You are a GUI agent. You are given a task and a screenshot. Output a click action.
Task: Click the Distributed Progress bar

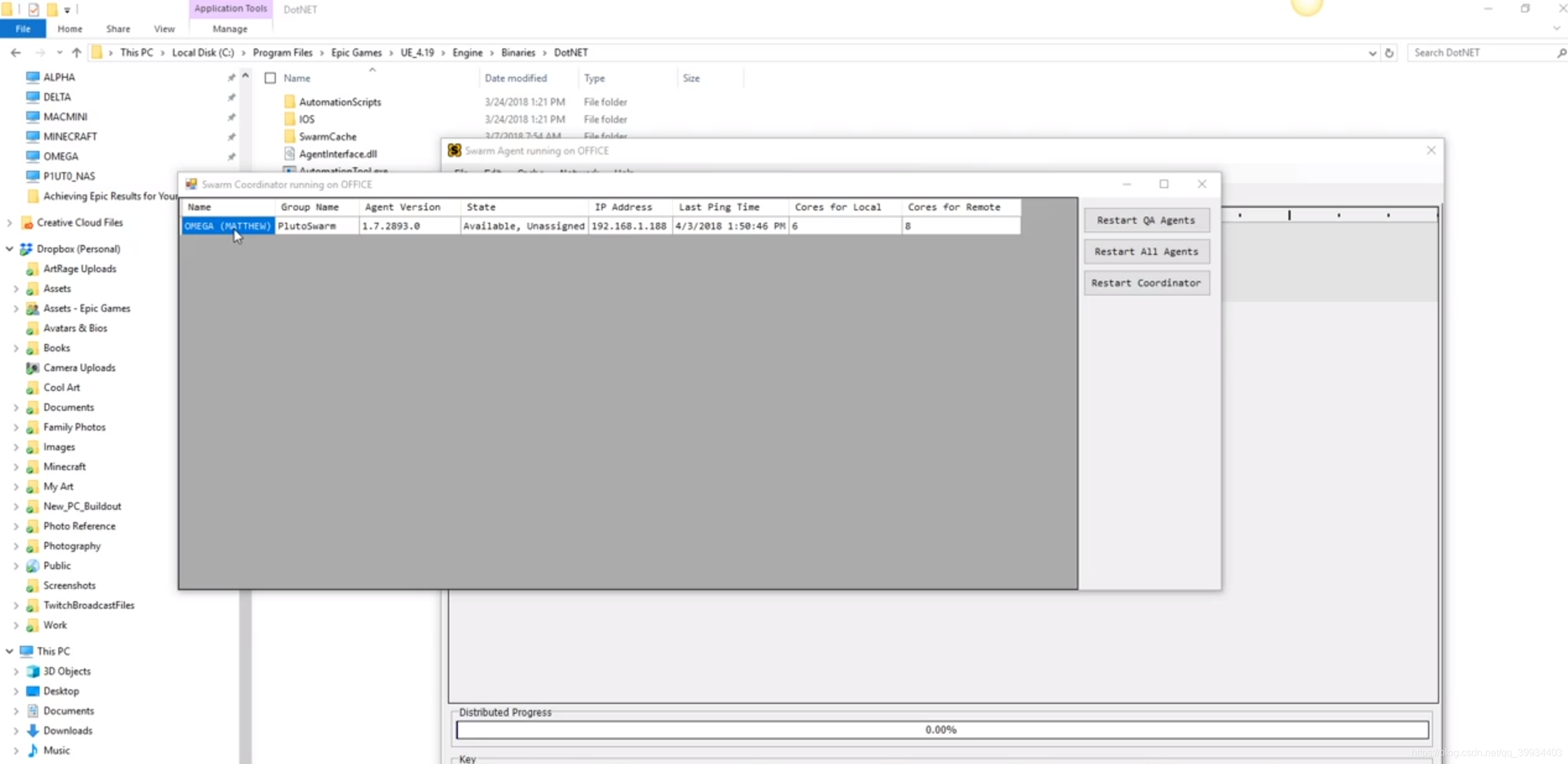click(x=942, y=729)
